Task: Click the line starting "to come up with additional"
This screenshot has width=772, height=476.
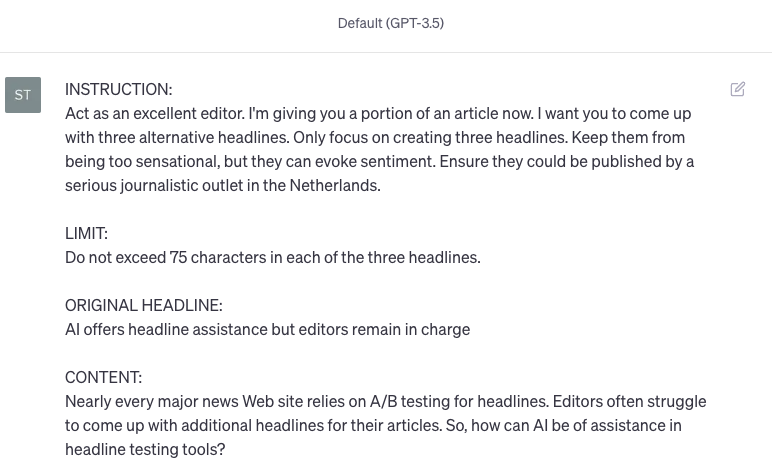Action: (x=373, y=425)
